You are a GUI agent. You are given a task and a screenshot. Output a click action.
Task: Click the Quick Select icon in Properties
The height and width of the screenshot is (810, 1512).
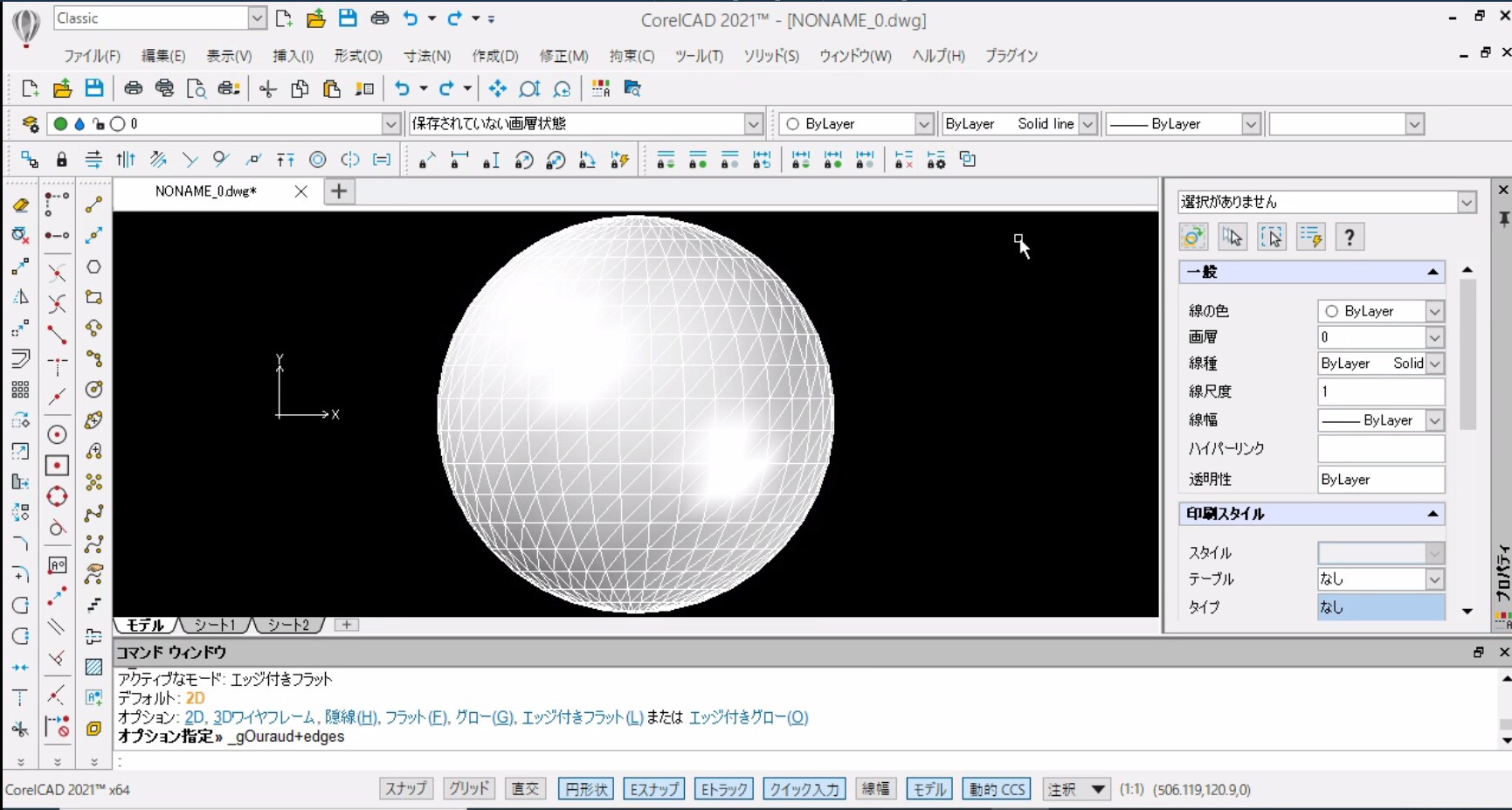click(x=1310, y=237)
